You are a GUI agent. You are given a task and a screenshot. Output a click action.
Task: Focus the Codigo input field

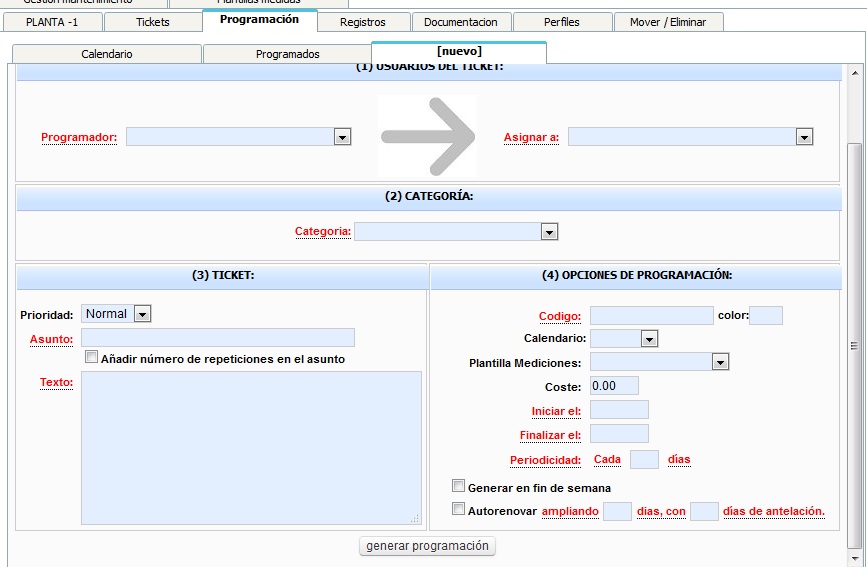(651, 315)
